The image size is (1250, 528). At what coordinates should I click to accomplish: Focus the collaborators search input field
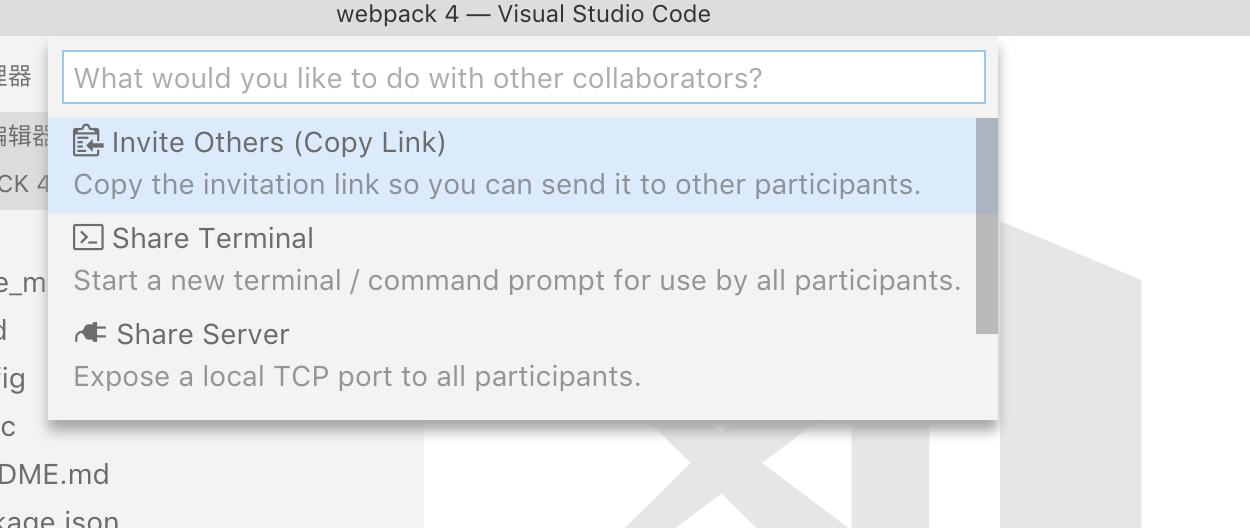524,78
